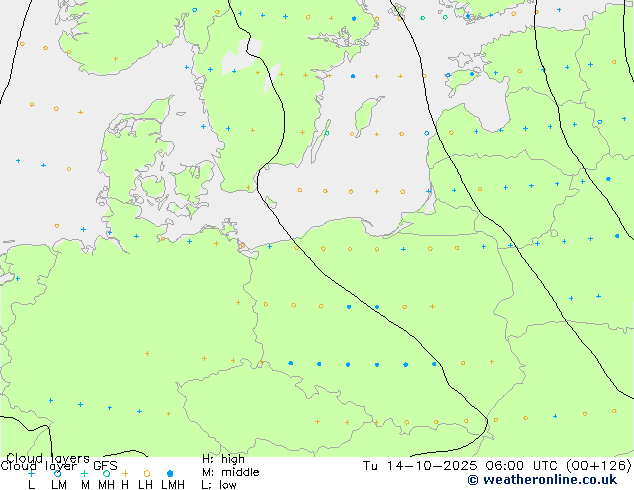Click the 'LMH' legend label
This screenshot has height=490, width=634.
pos(173,485)
